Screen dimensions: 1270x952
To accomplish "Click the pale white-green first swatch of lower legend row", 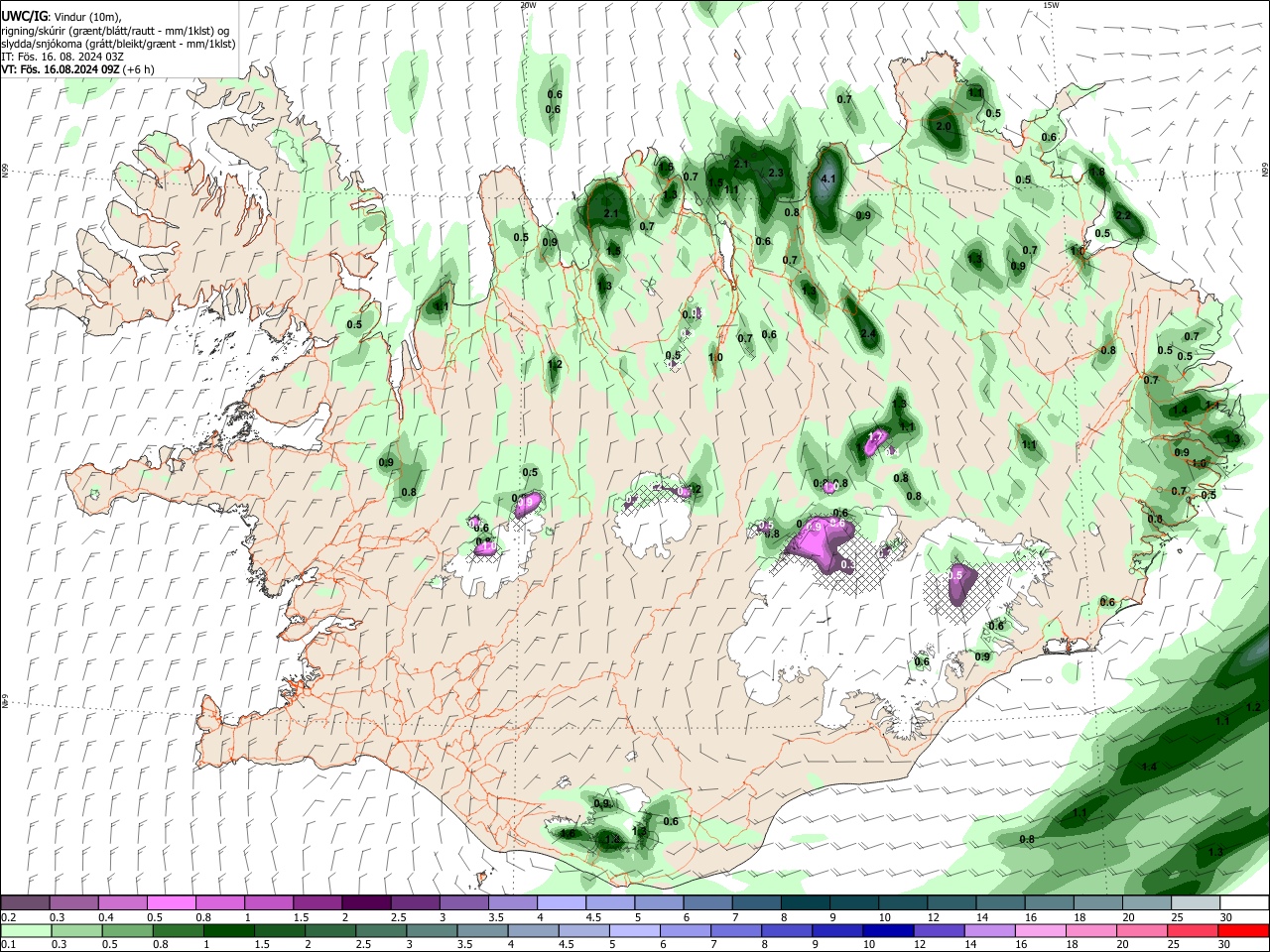I will tap(26, 930).
